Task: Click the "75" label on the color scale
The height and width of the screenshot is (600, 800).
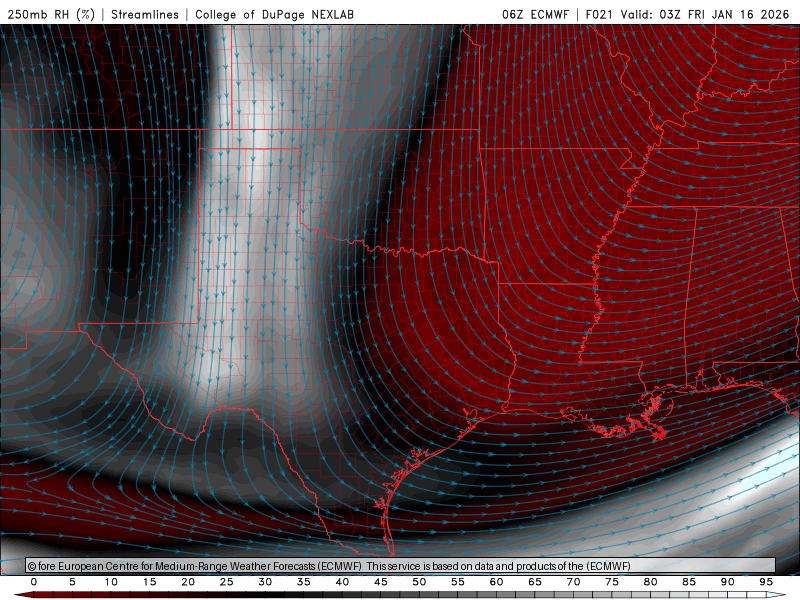Action: click(612, 582)
